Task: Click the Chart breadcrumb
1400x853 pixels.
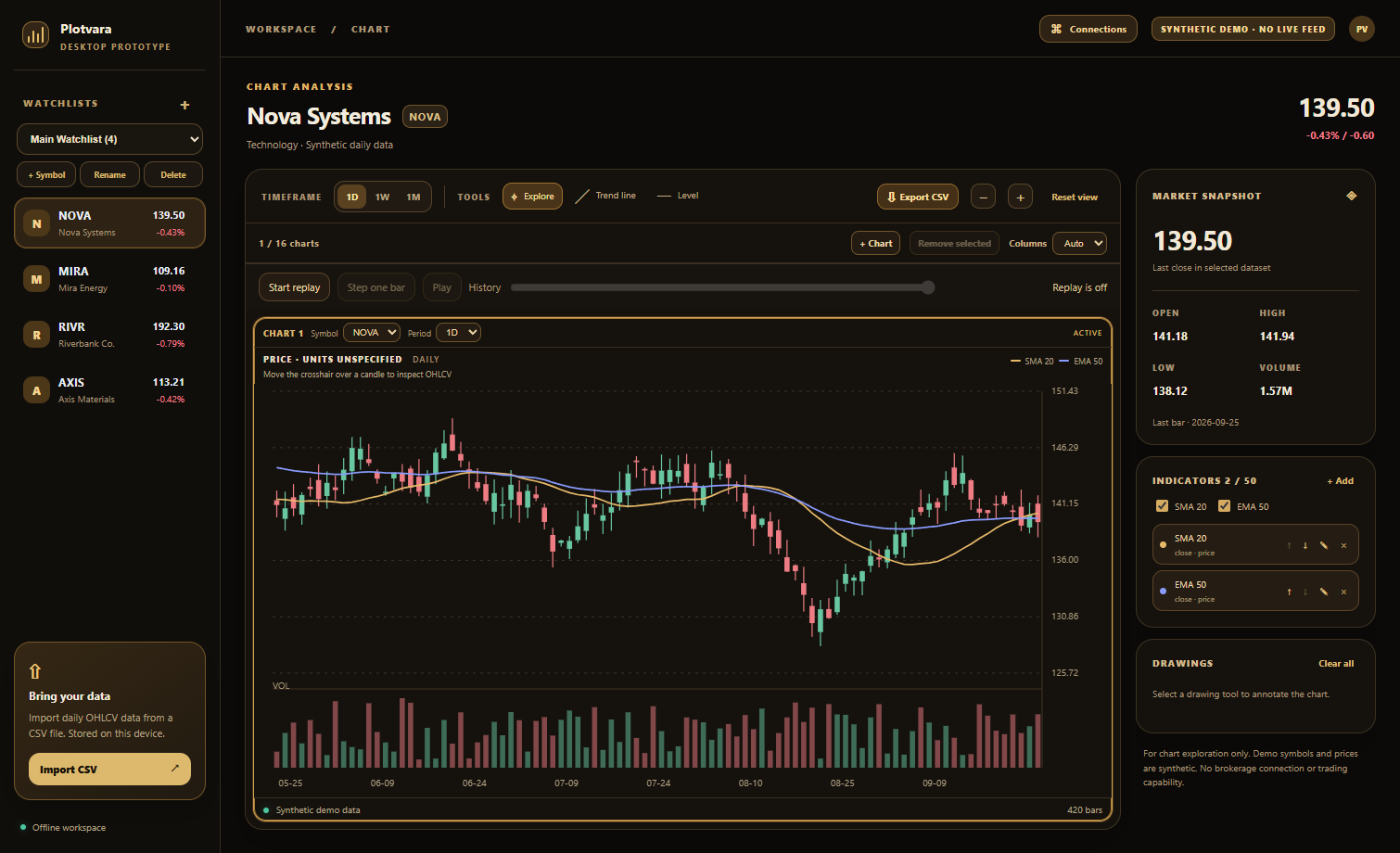Action: point(371,30)
